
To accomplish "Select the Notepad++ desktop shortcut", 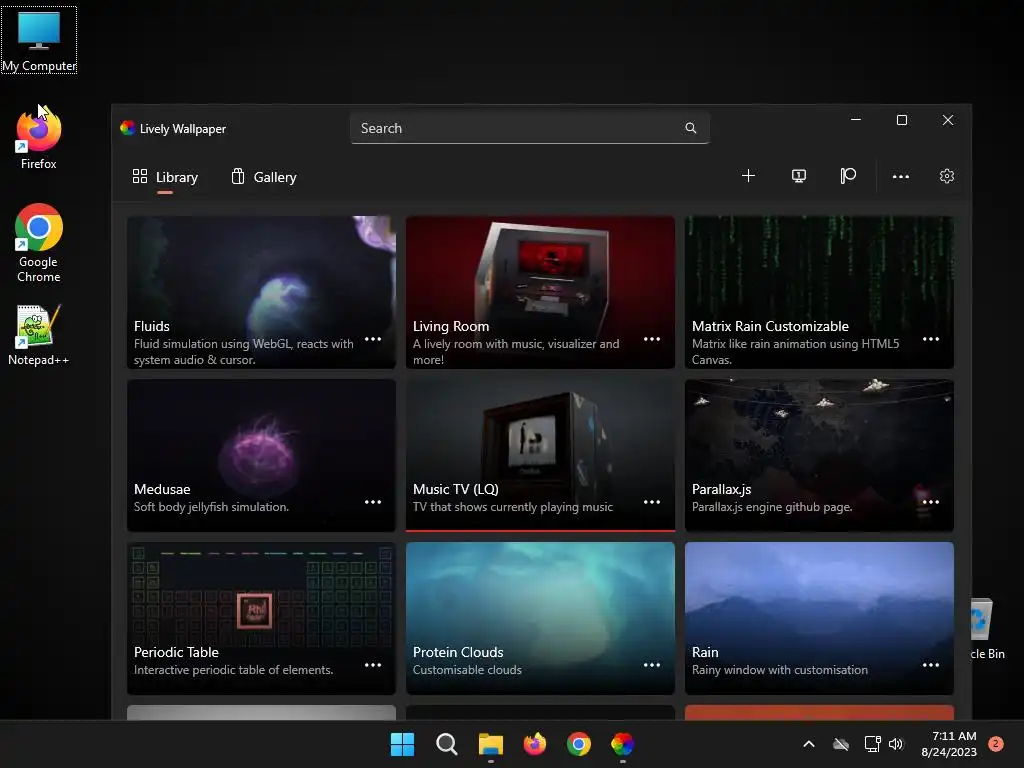I will [39, 334].
